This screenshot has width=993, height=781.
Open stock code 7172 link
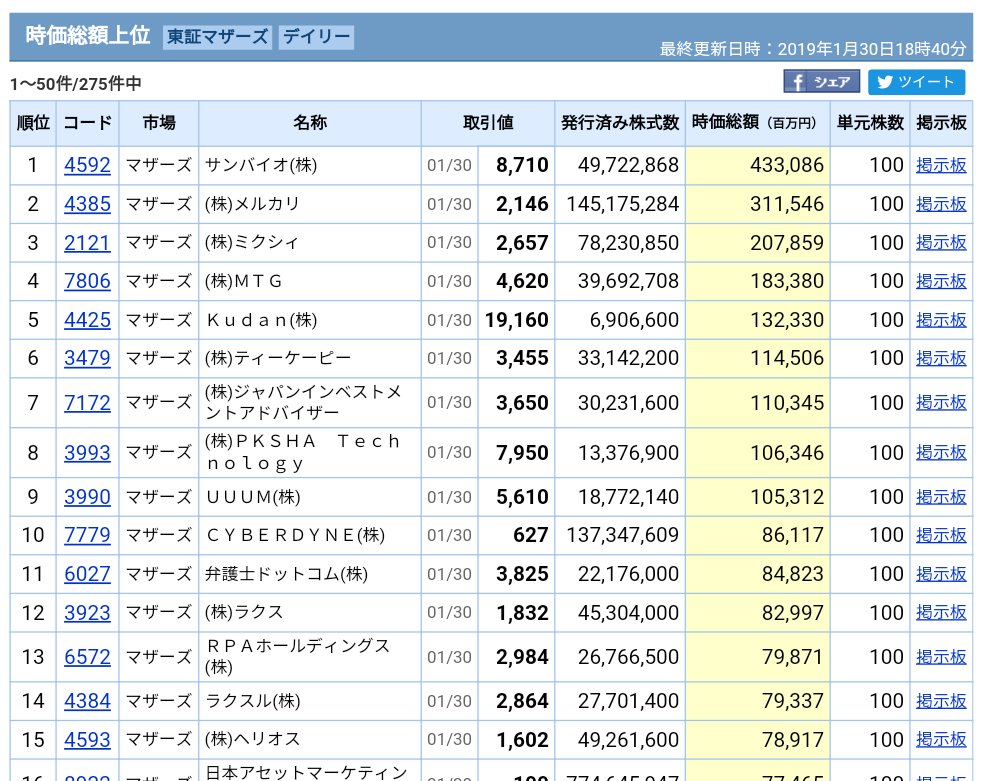87,403
